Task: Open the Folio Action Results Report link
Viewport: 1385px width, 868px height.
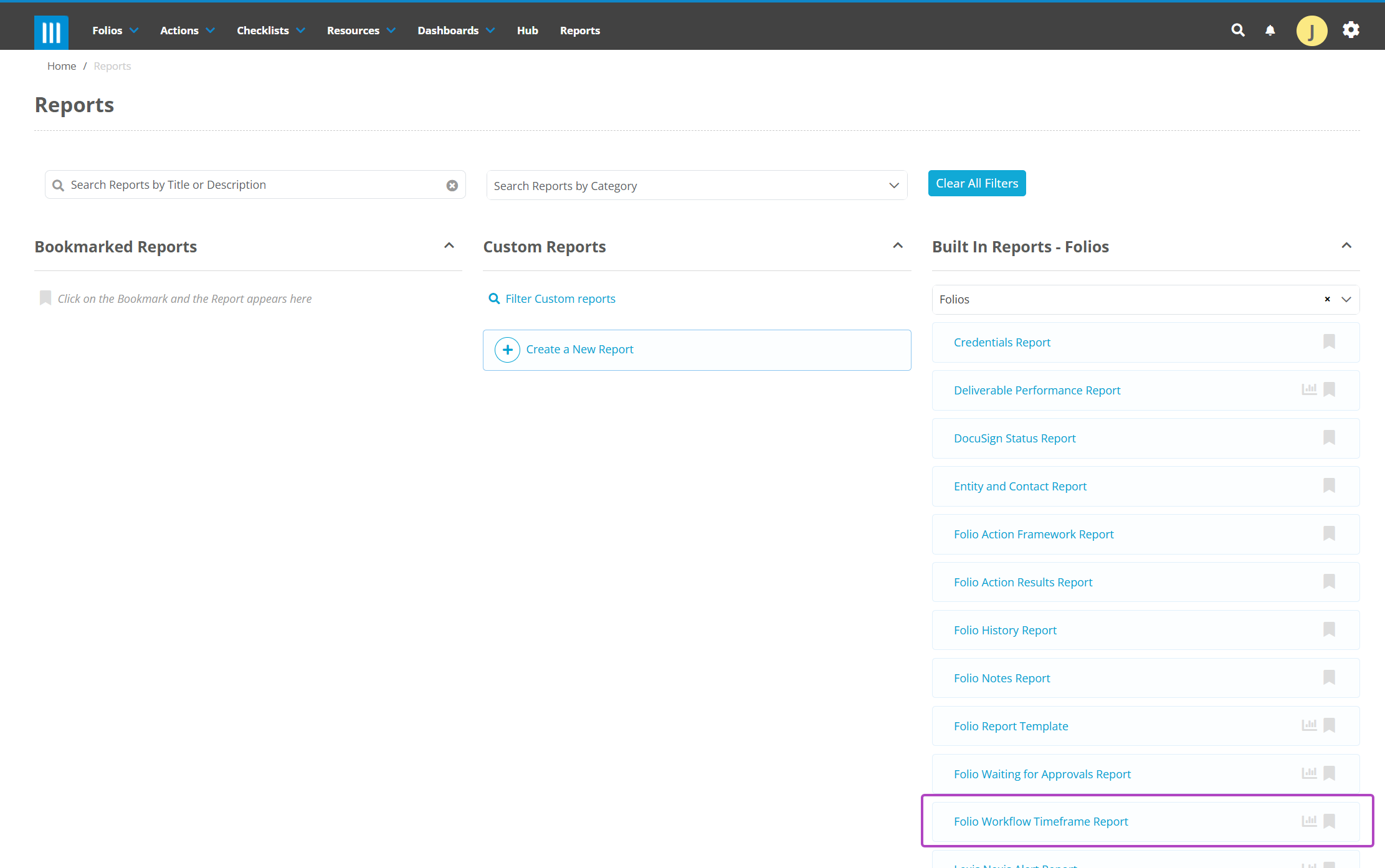Action: click(x=1023, y=583)
